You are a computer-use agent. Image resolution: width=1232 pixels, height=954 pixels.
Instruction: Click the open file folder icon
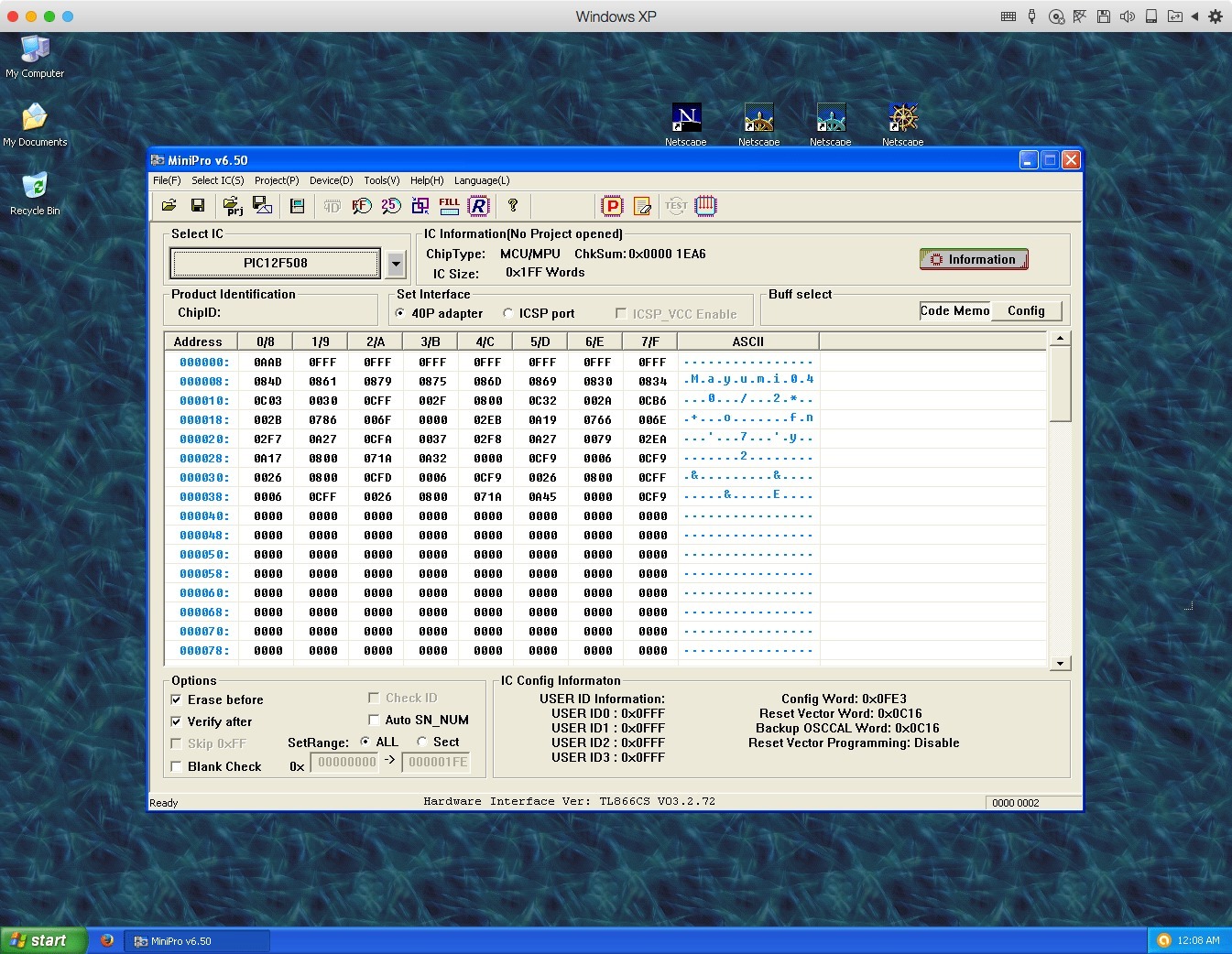(x=169, y=206)
